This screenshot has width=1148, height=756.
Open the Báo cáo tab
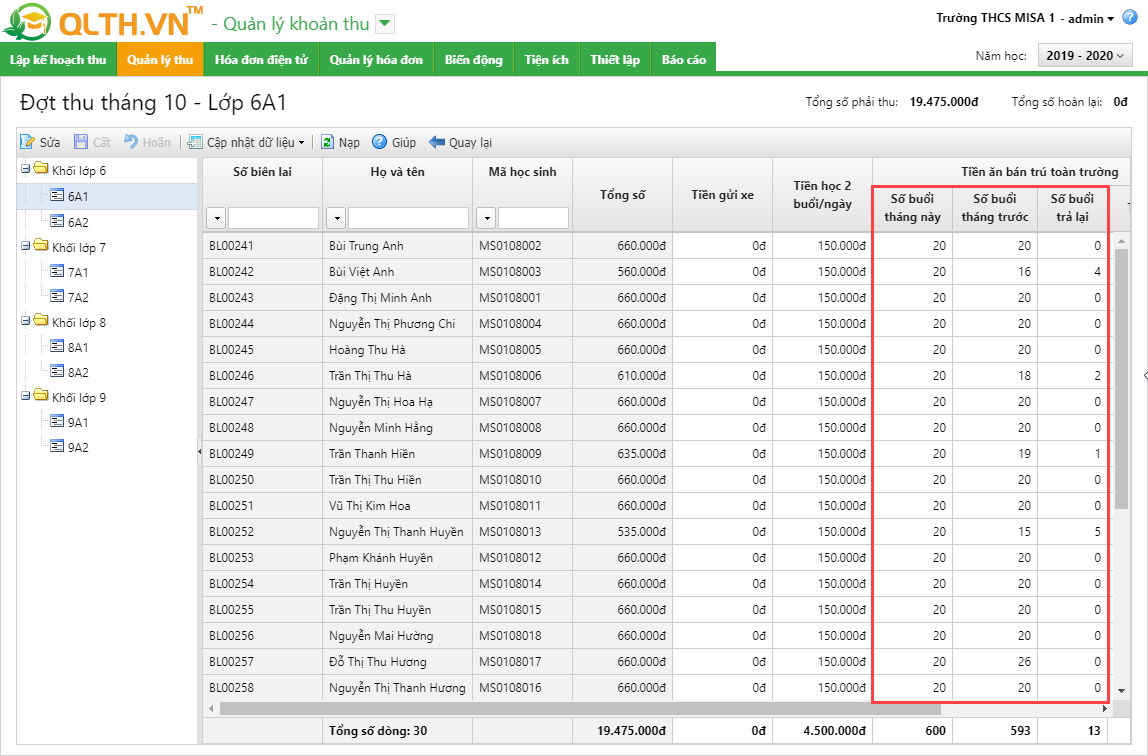(683, 60)
